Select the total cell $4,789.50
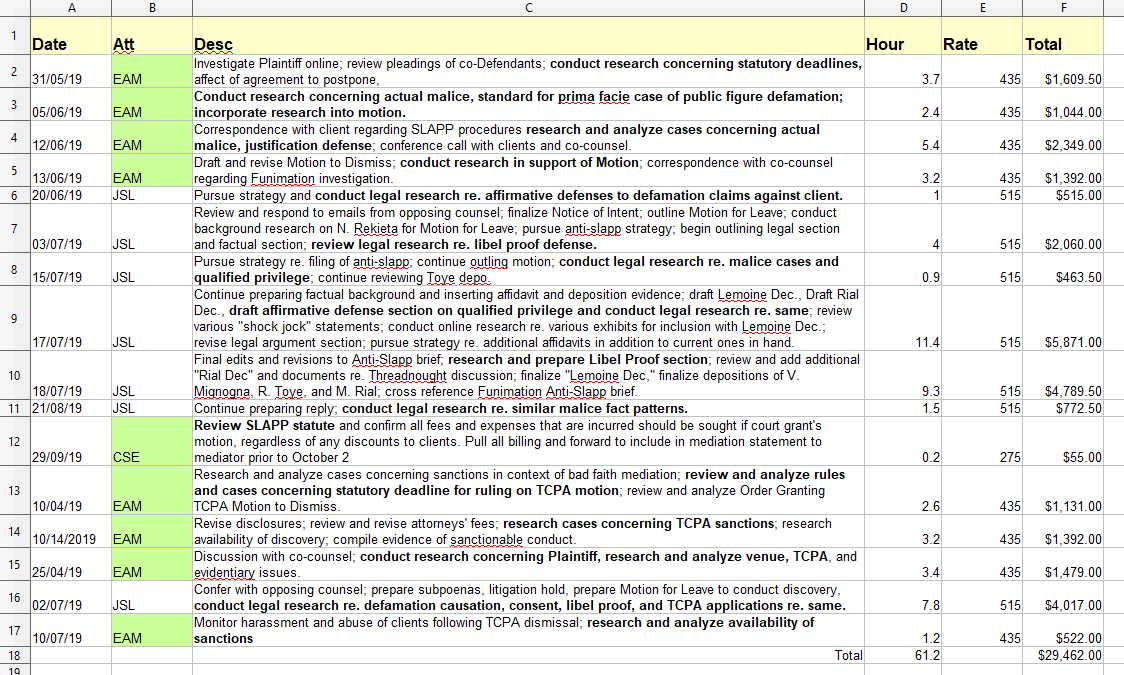Viewport: 1124px width, 675px height. point(1063,375)
